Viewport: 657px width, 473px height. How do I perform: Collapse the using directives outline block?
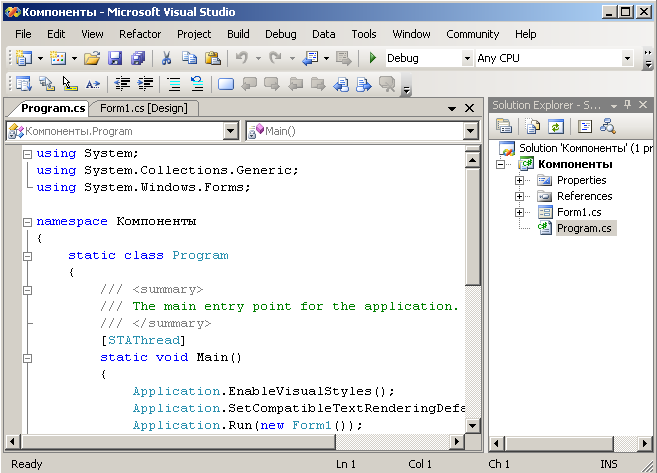(x=27, y=154)
